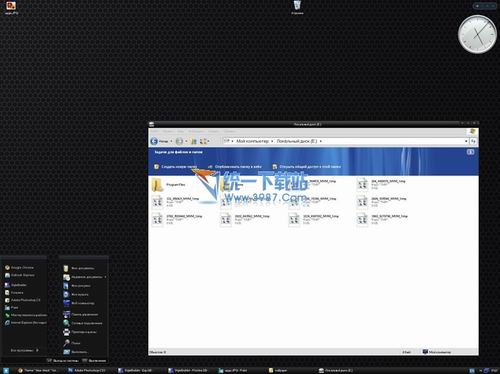Open the Recycle Bin desktop icon
This screenshot has width=500, height=374.
[297, 7]
